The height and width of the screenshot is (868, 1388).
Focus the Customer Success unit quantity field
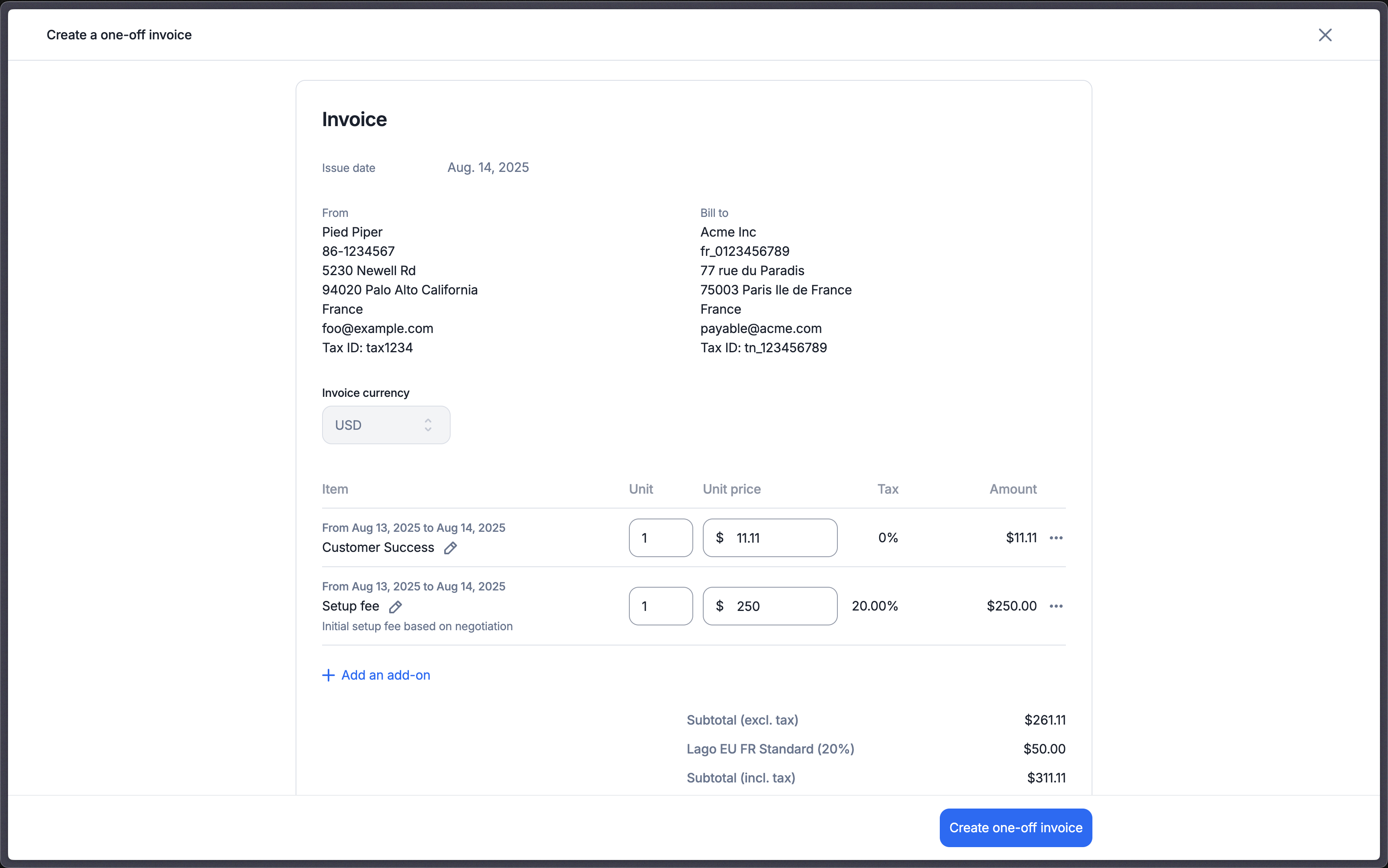(660, 538)
